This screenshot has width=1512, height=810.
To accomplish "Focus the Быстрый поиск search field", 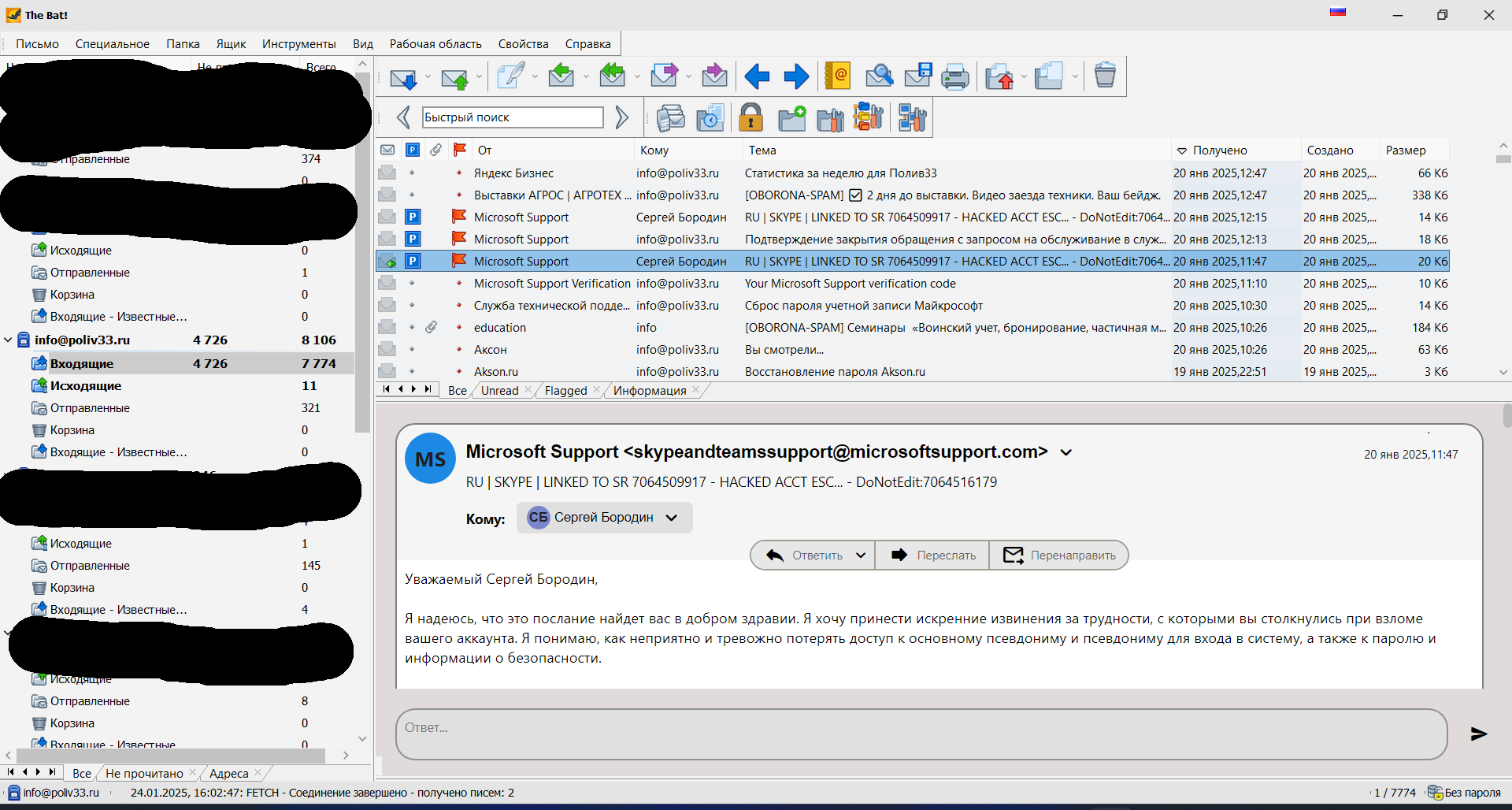I will pos(513,117).
